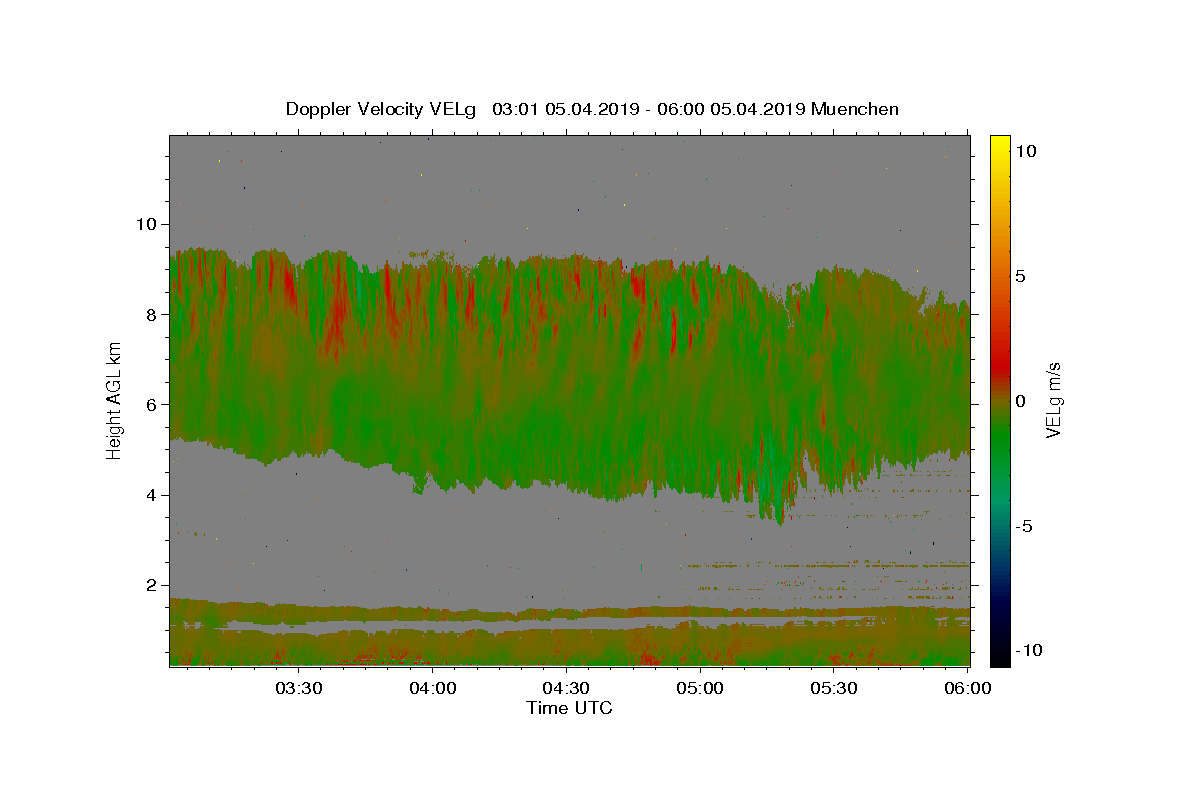1200x800 pixels.
Task: Click the colorbar label -5
Action: pyautogui.click(x=1026, y=526)
